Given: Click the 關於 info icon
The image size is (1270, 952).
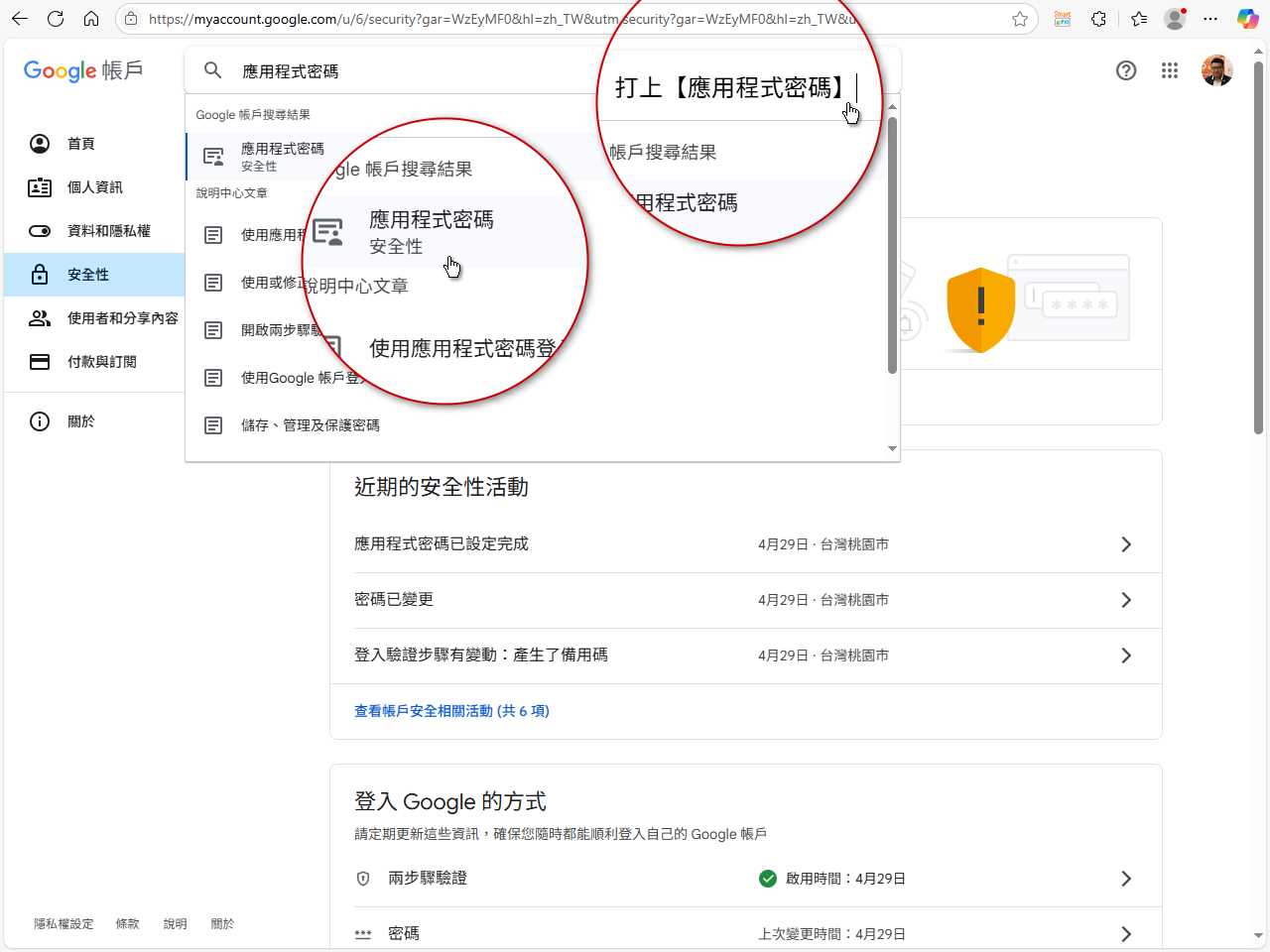Looking at the screenshot, I should click(x=40, y=421).
